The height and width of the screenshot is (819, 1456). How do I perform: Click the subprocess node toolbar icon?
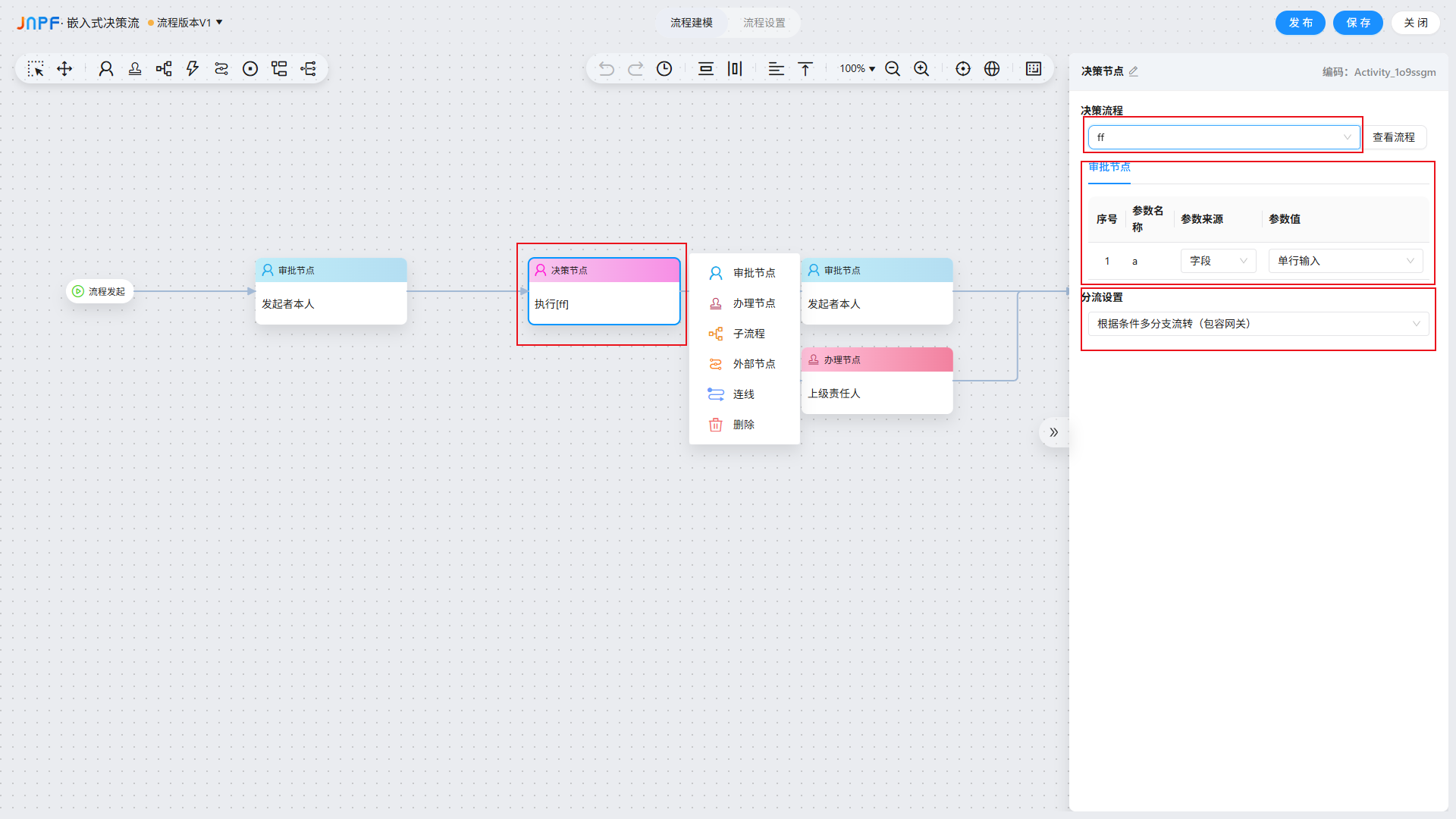tap(164, 69)
